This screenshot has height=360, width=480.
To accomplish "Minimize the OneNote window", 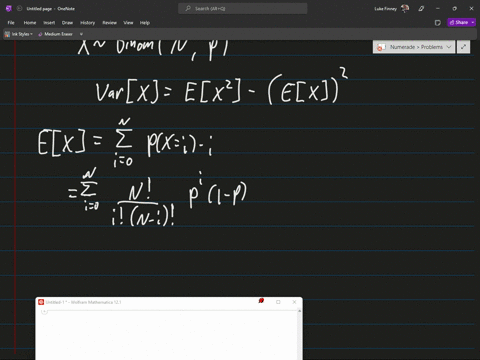I will (438, 9).
